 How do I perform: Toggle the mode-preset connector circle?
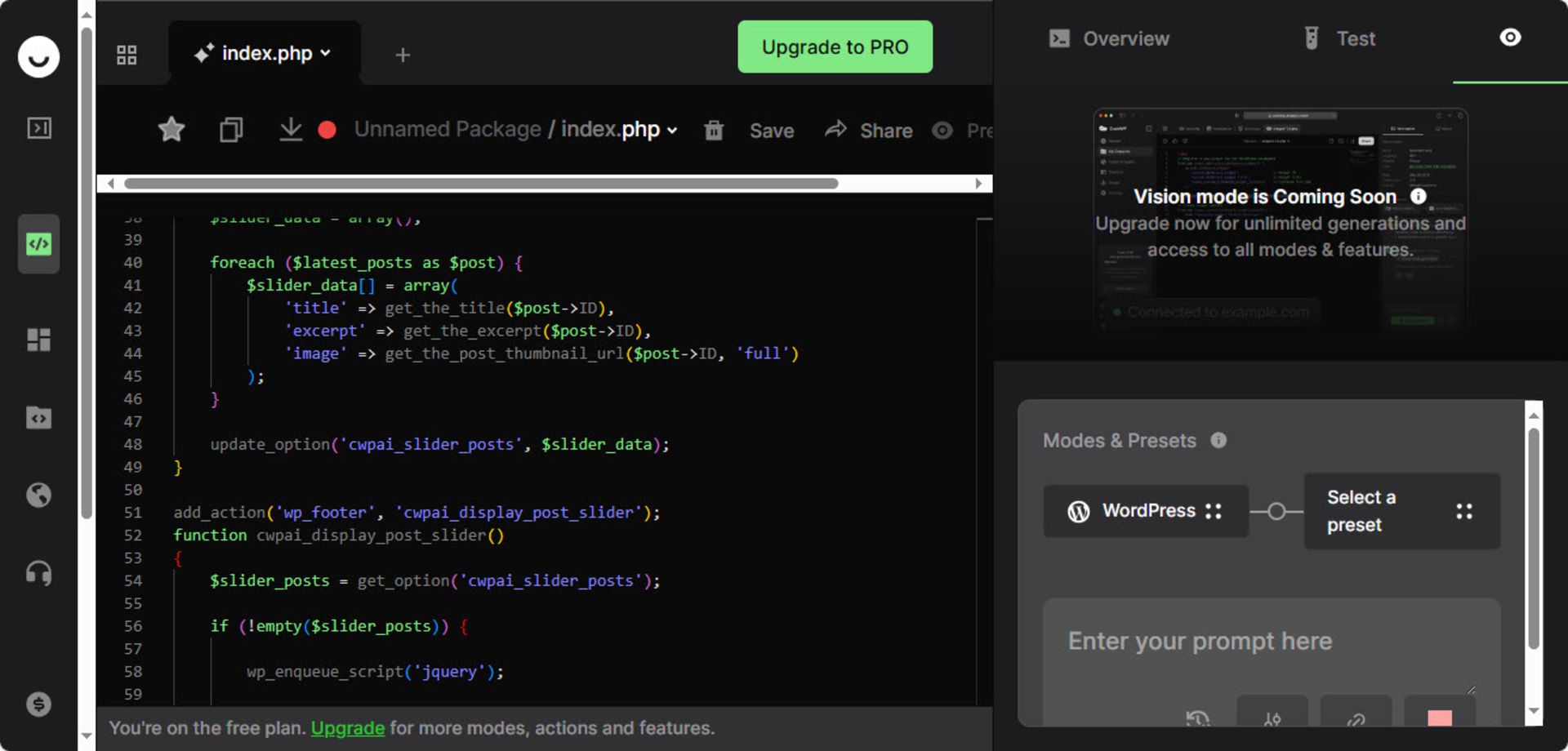click(x=1276, y=511)
